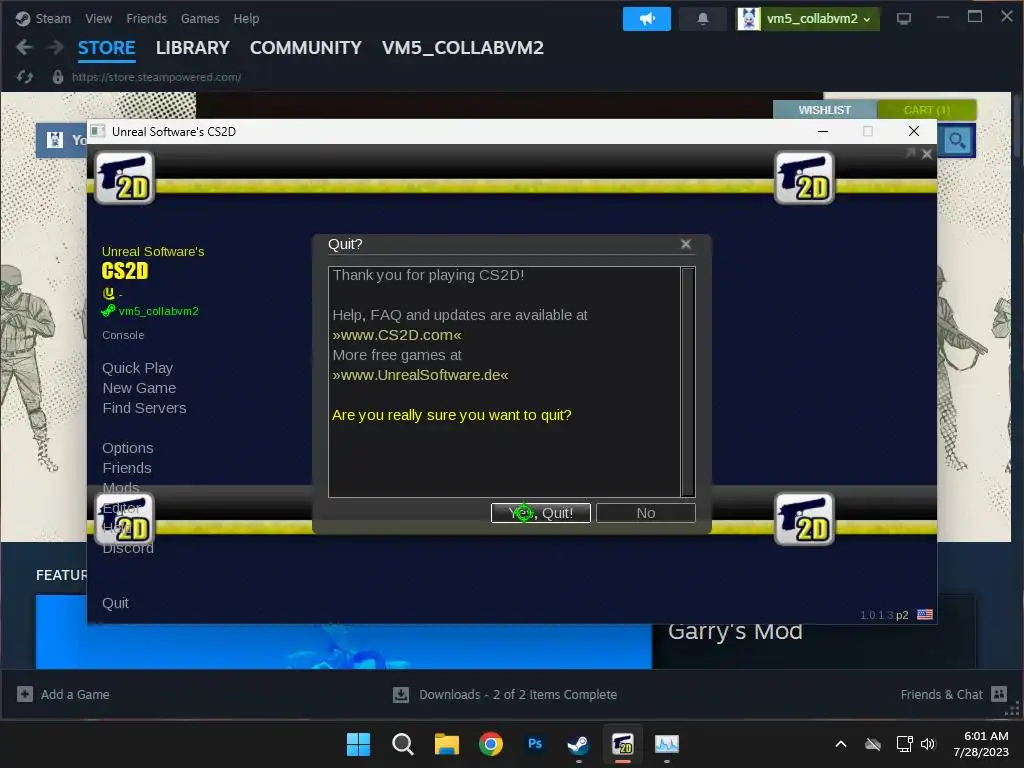1024x768 pixels.
Task: Open Photoshop from the taskbar
Action: [x=535, y=744]
